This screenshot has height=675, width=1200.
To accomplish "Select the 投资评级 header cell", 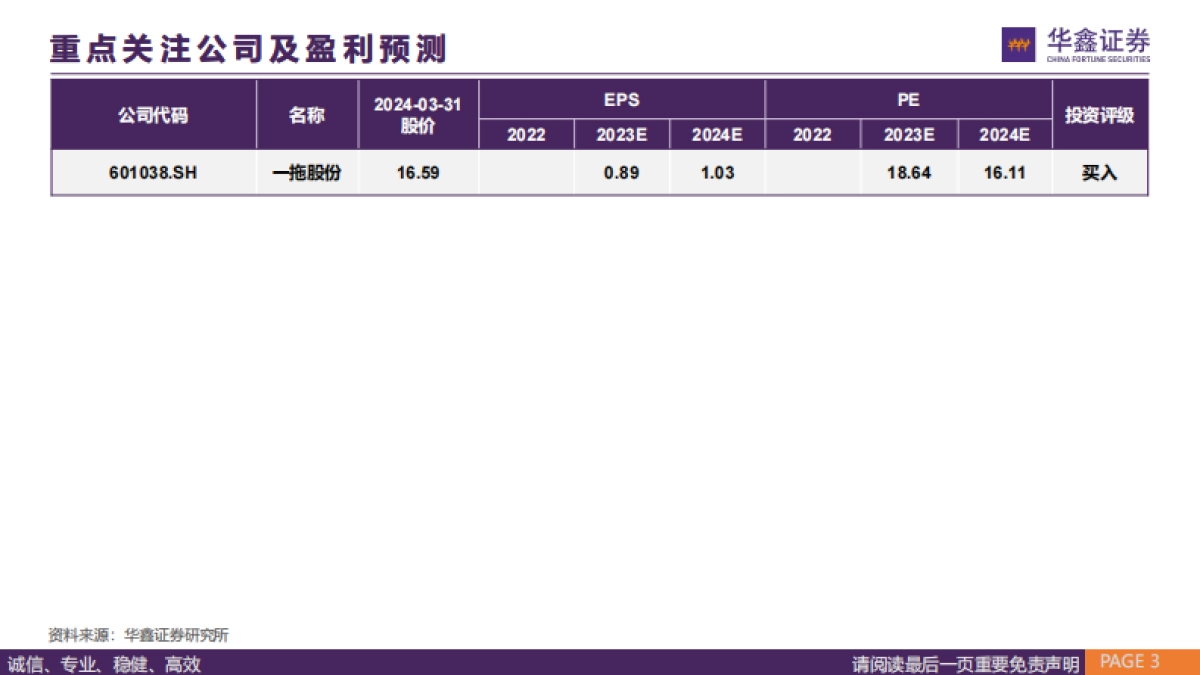I will (x=1098, y=113).
